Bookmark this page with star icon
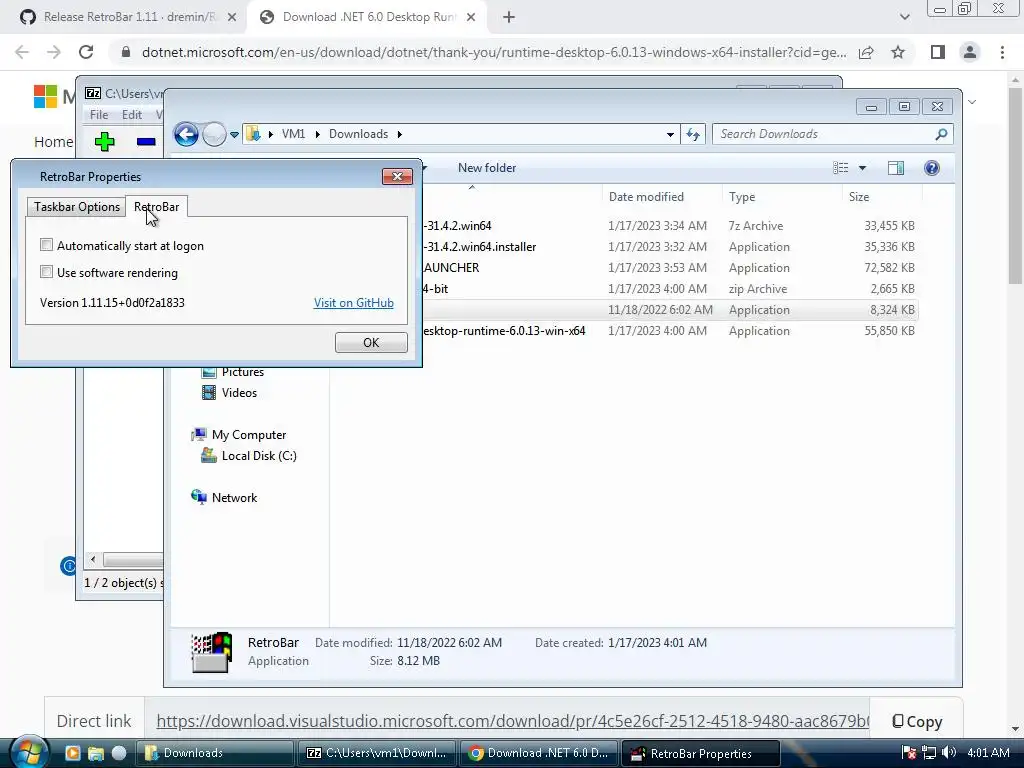Image resolution: width=1024 pixels, height=768 pixels. (x=898, y=52)
